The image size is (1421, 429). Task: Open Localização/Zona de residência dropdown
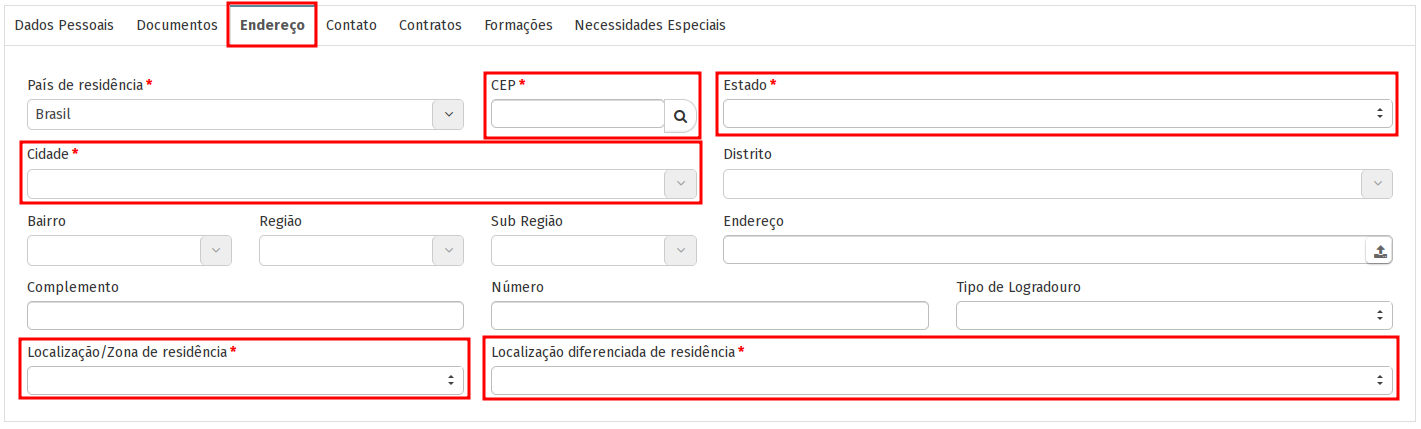tap(245, 381)
